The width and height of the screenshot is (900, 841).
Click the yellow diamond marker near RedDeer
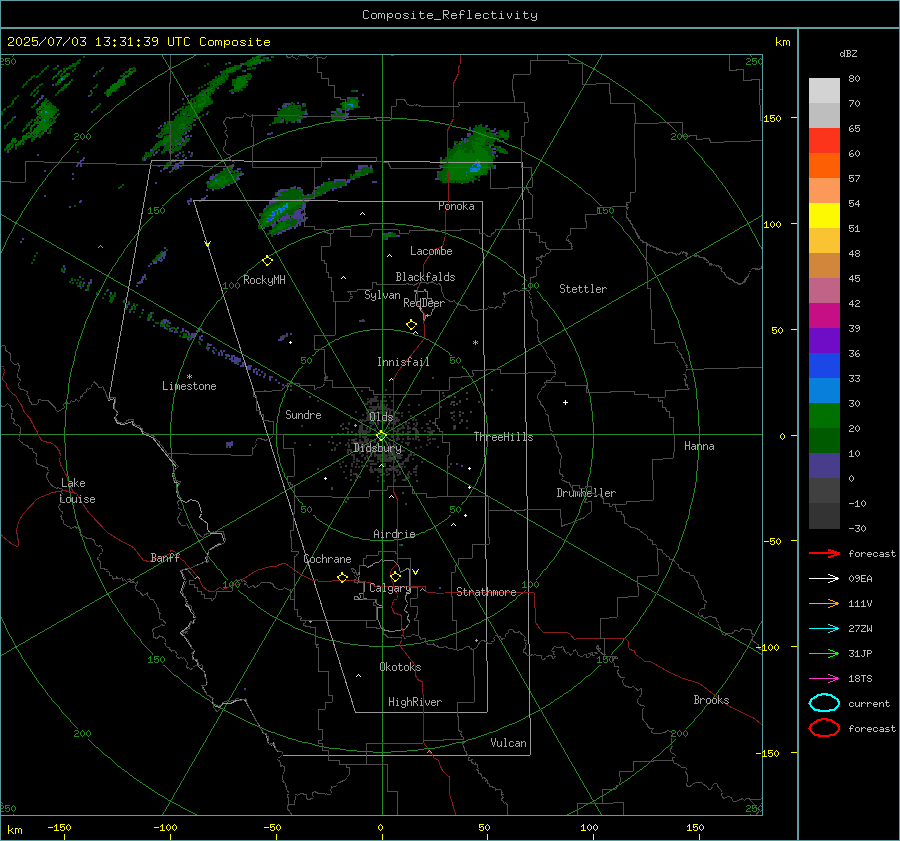[x=411, y=325]
